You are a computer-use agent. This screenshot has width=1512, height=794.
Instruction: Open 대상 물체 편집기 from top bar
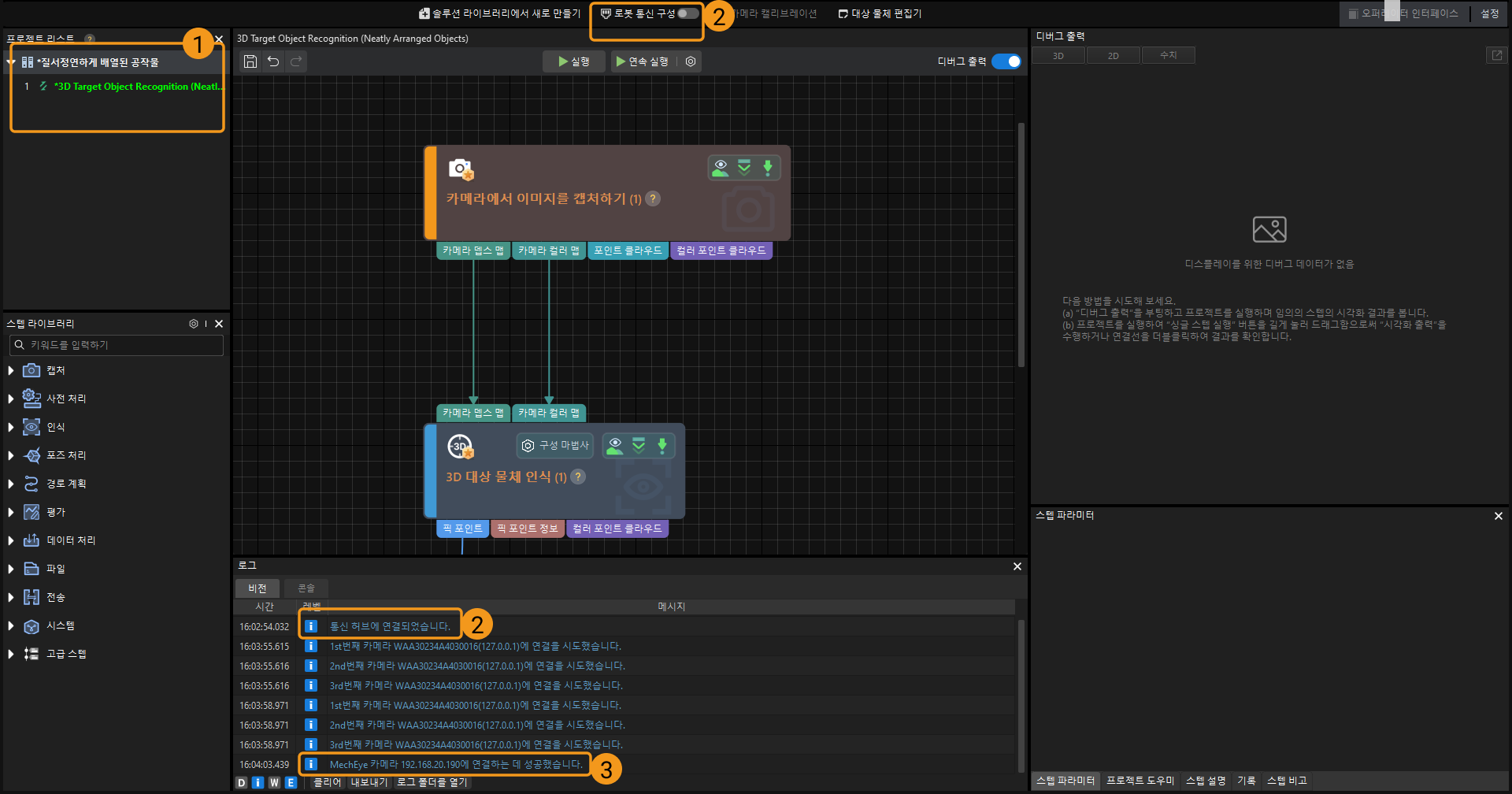[880, 13]
